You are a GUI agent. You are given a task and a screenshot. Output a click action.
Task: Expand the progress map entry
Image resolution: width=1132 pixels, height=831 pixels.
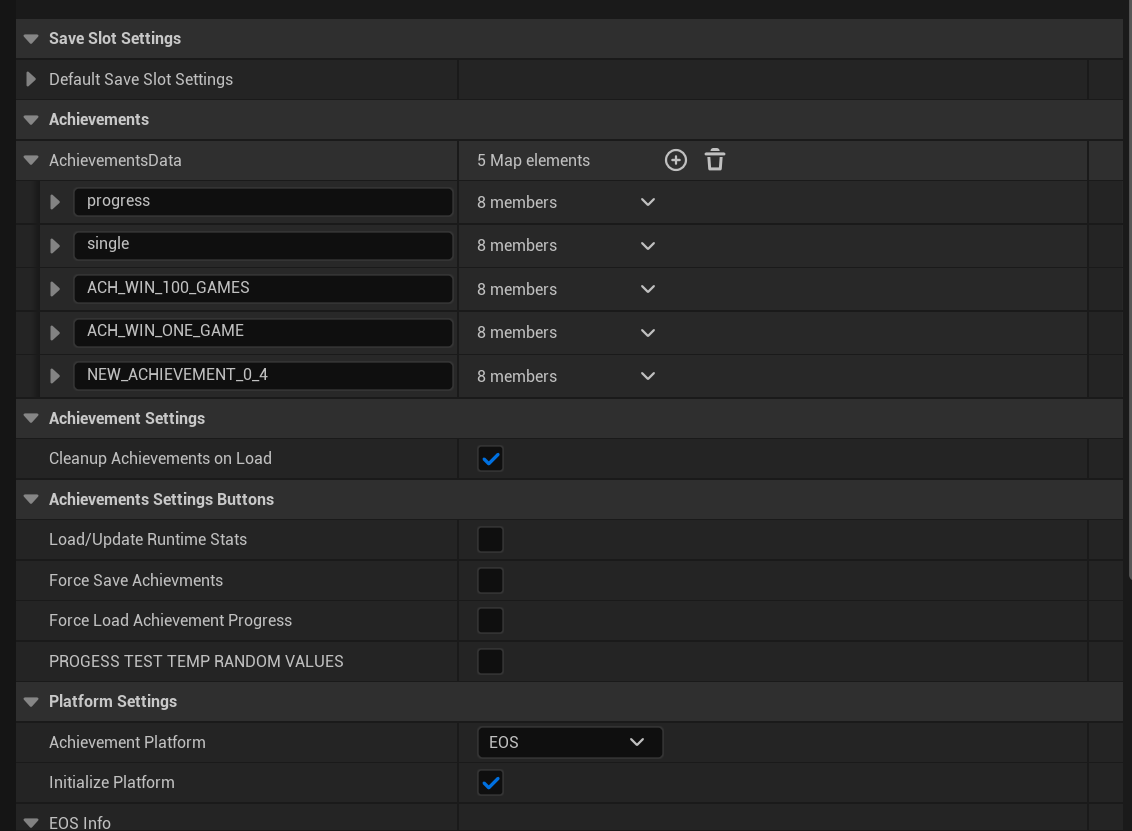[x=55, y=202]
